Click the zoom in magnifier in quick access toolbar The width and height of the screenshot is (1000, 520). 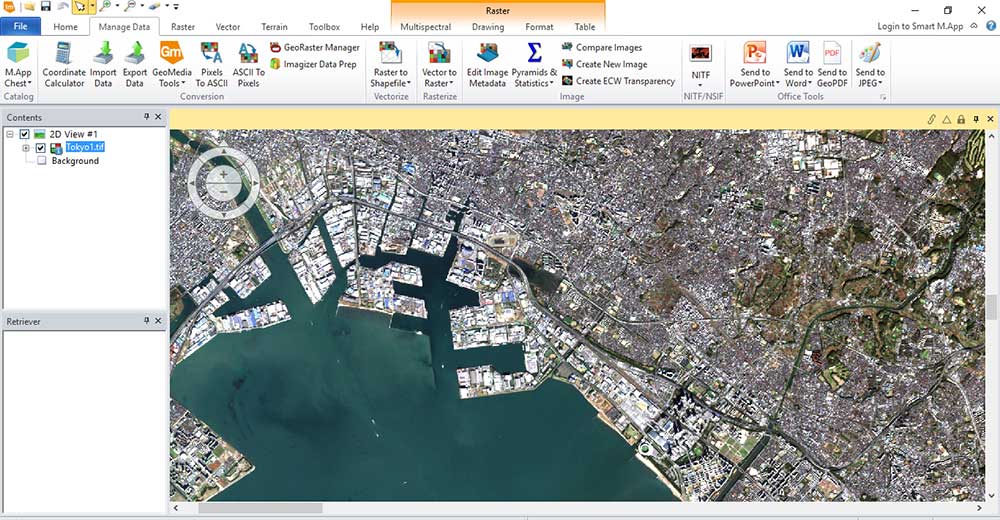(105, 7)
